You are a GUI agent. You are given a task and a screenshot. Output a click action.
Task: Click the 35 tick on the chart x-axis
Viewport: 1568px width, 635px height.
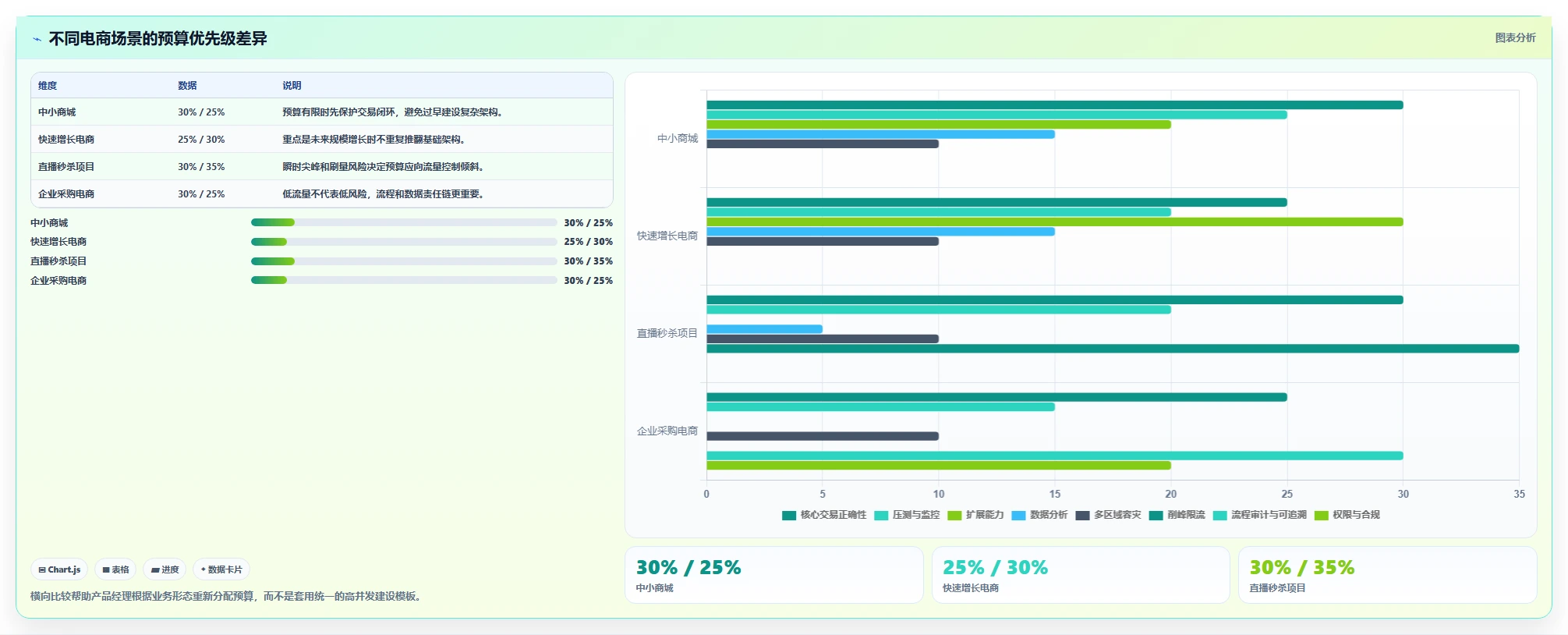pos(1519,494)
